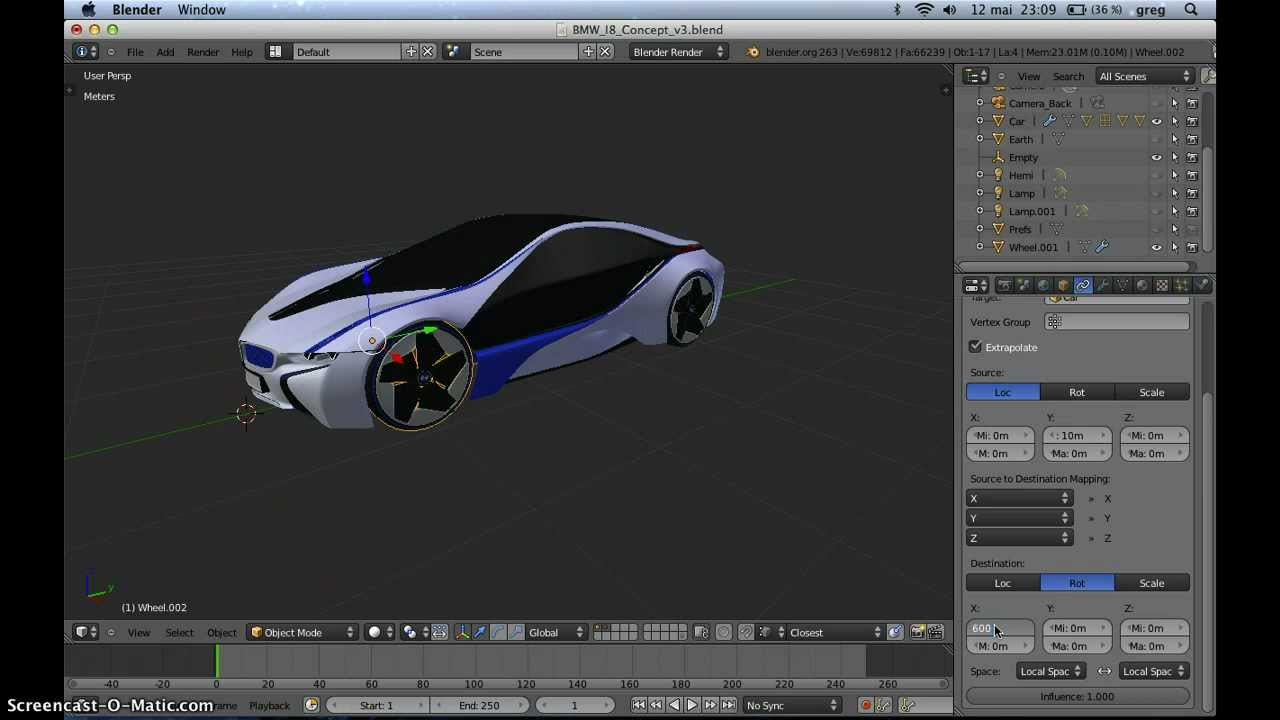Open the Global orientation dropdown

tap(556, 632)
